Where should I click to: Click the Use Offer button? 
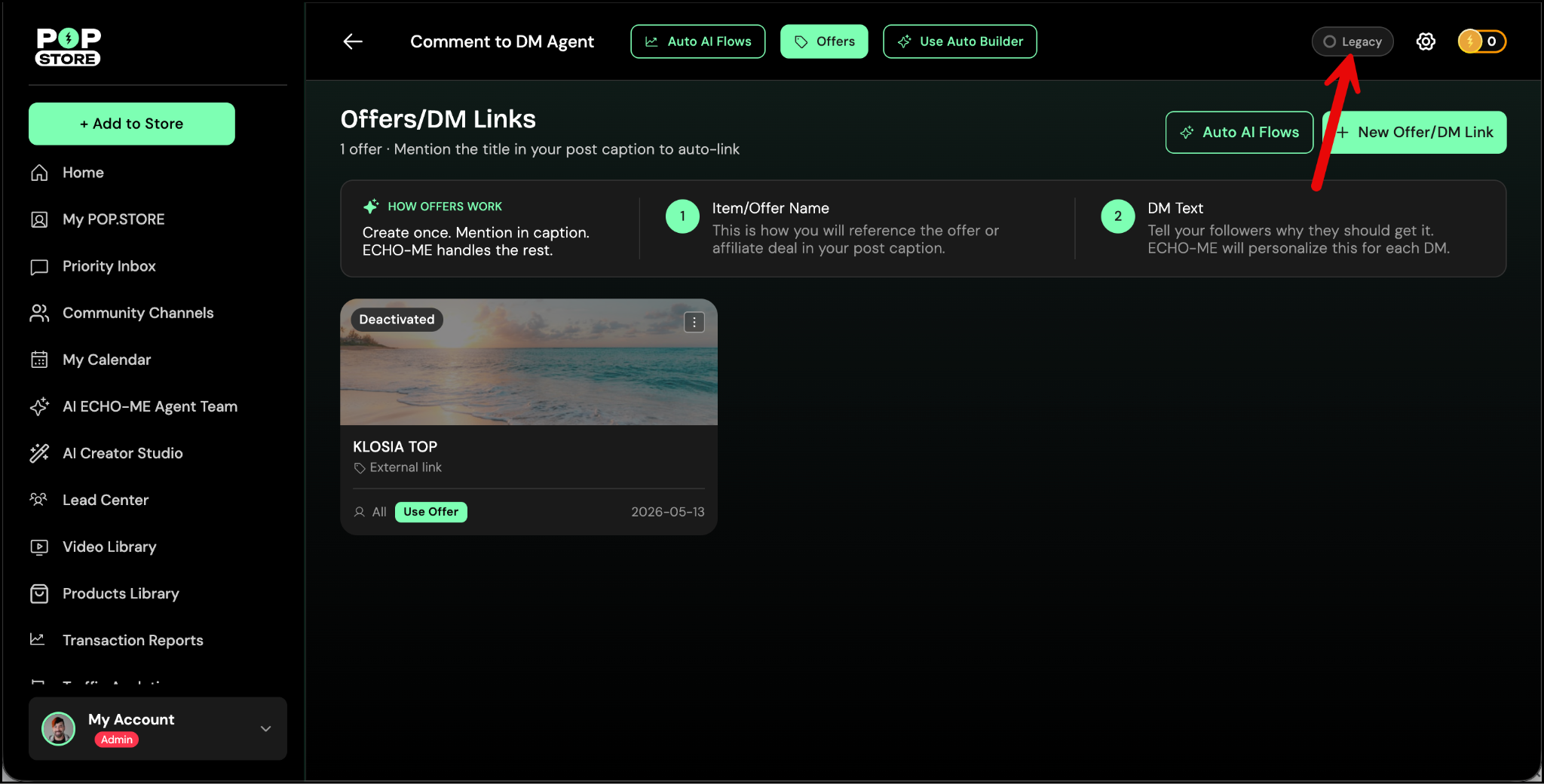pyautogui.click(x=430, y=512)
